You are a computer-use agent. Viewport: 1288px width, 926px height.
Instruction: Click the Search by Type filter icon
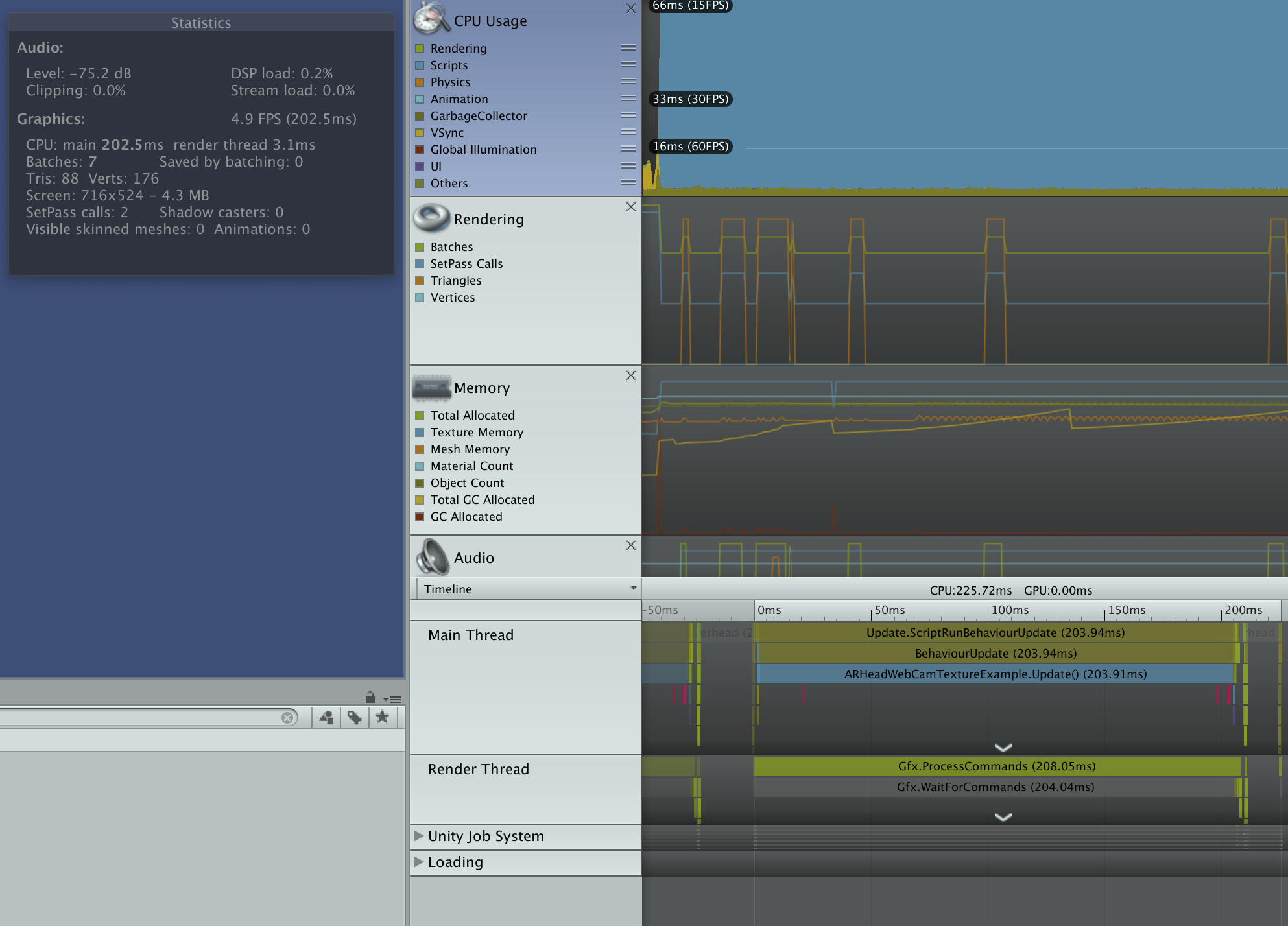pos(326,717)
